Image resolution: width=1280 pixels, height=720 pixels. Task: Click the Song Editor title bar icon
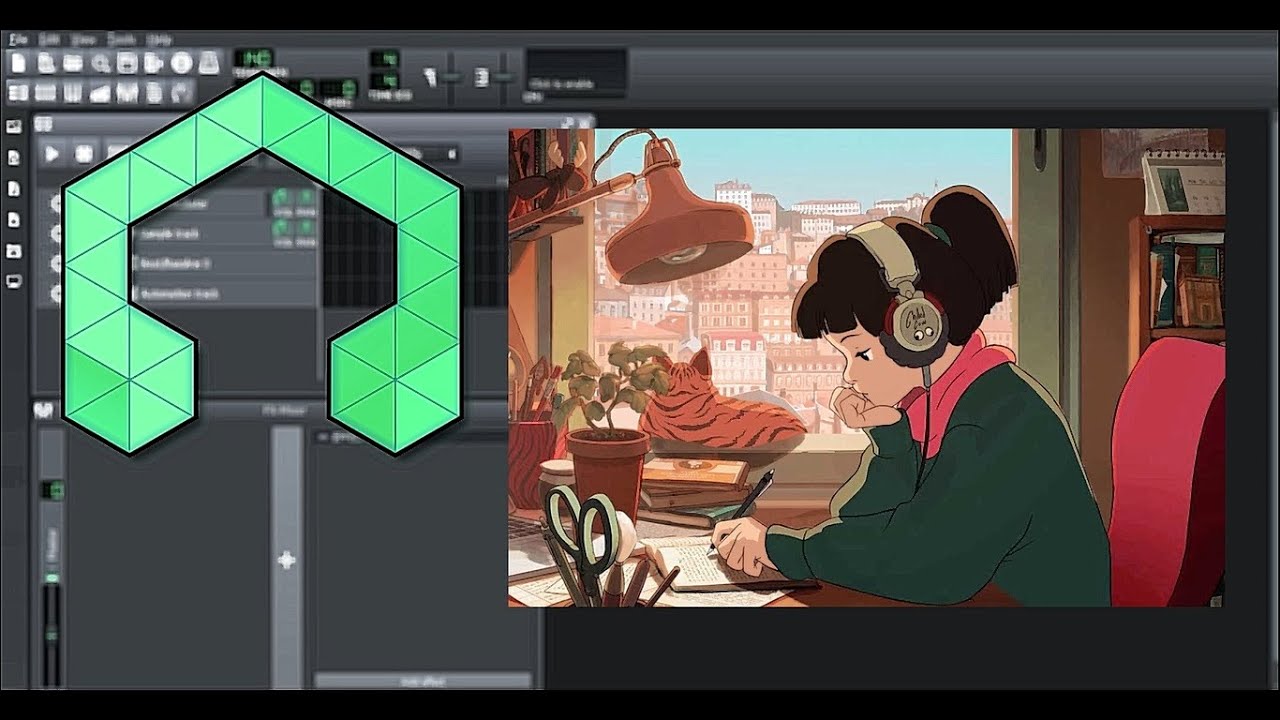coord(43,124)
